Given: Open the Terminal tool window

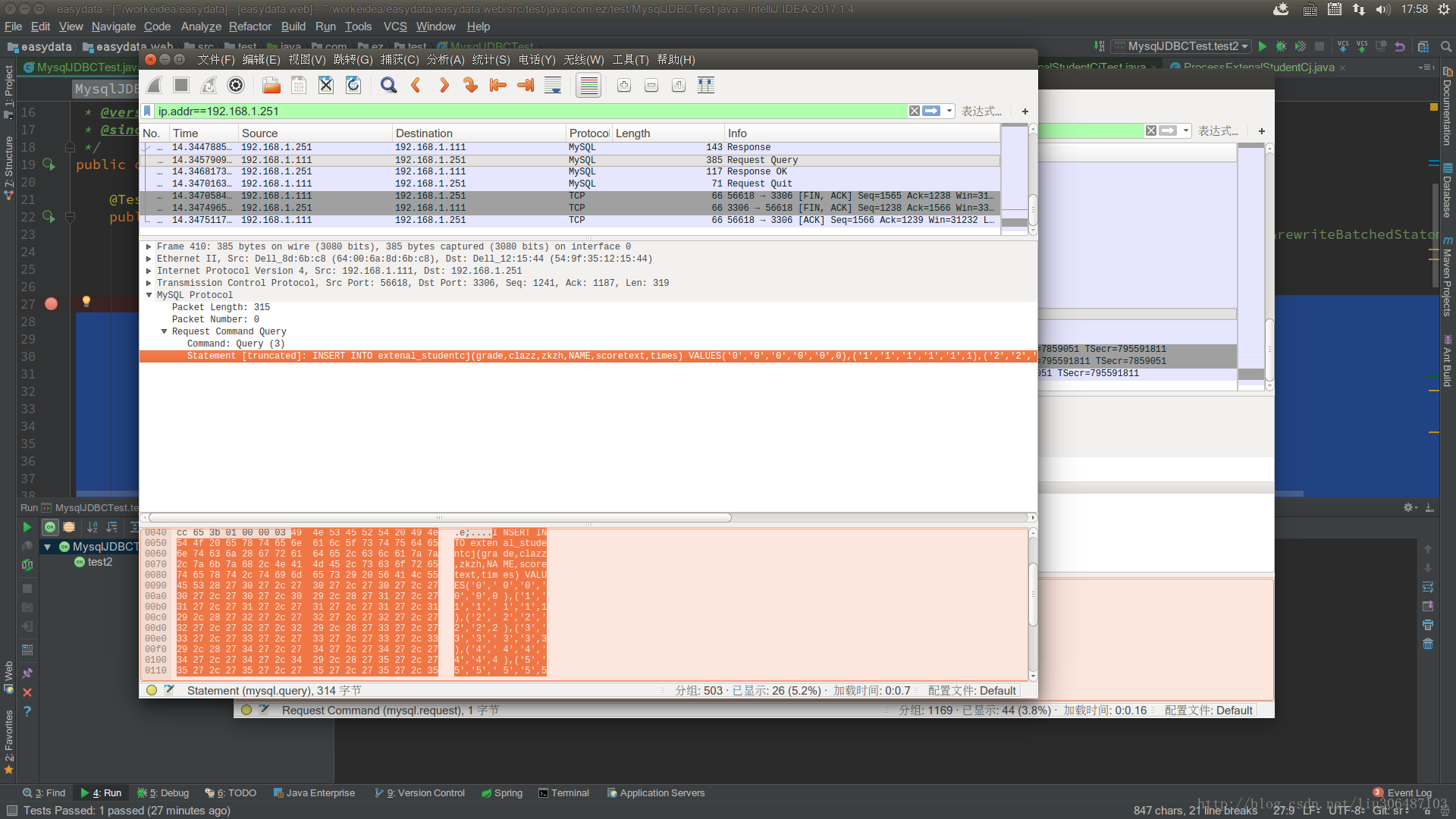Looking at the screenshot, I should [563, 793].
